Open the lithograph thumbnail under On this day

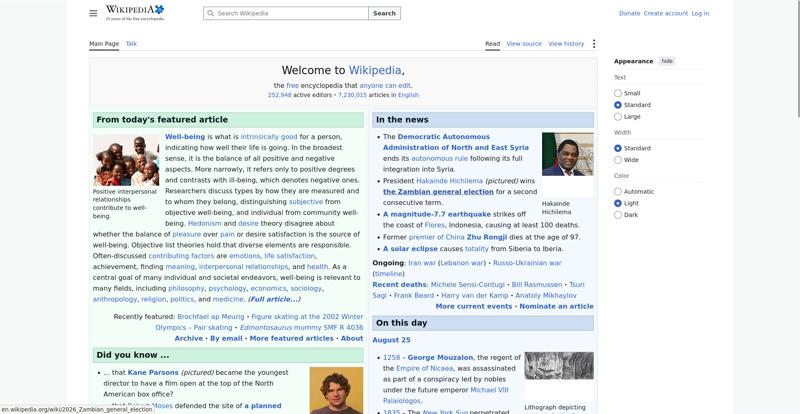coord(559,366)
